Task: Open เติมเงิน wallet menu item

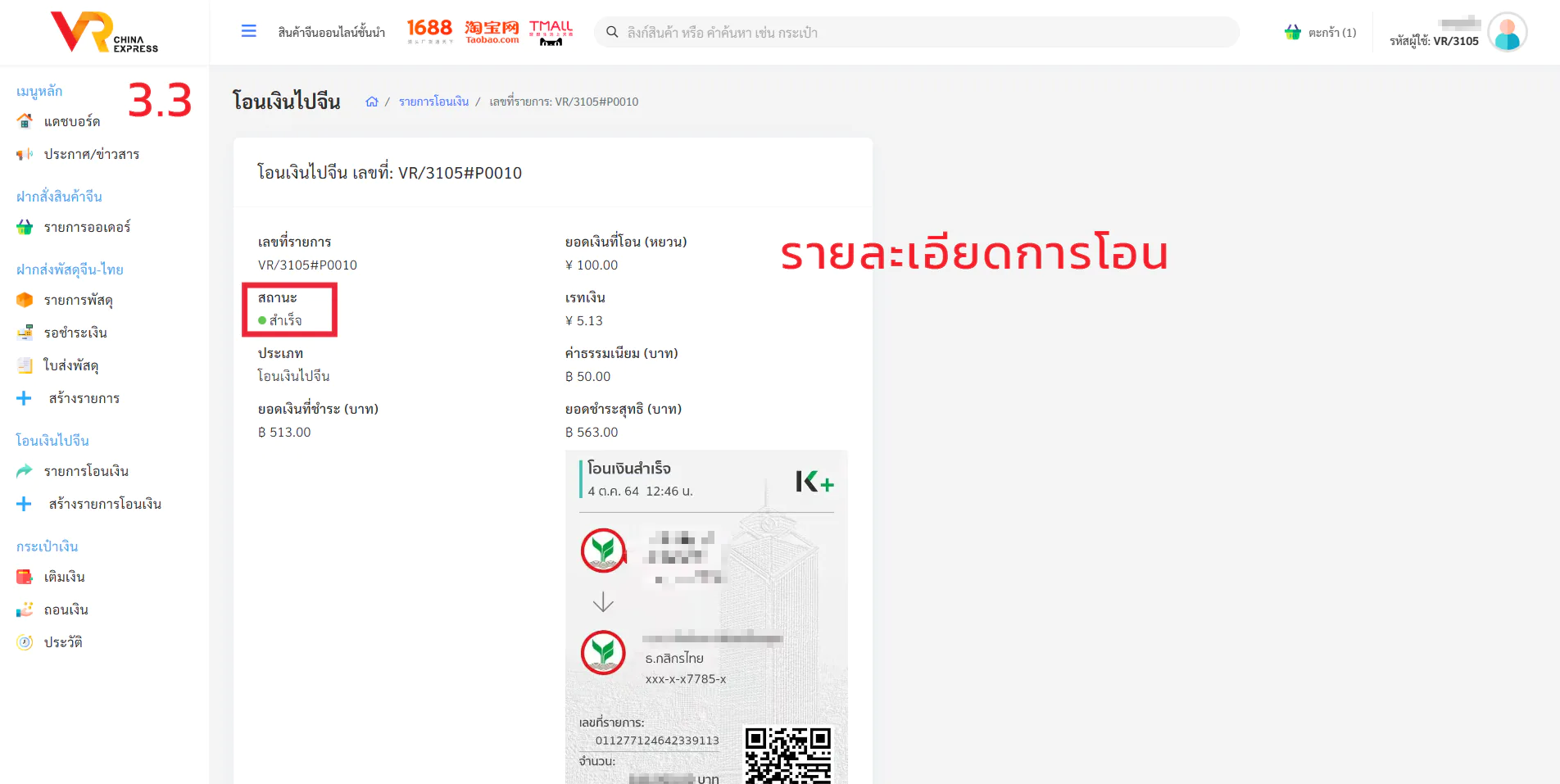Action: click(x=64, y=577)
